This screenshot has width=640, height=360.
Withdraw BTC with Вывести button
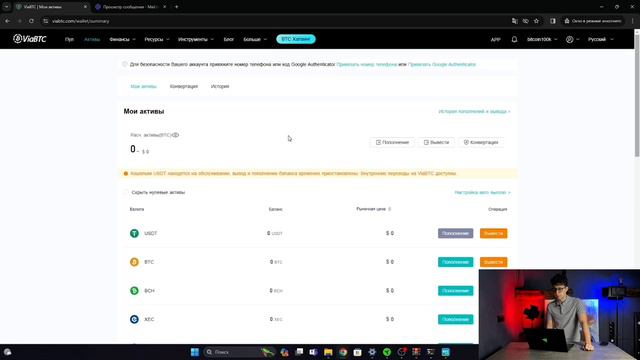pos(493,262)
